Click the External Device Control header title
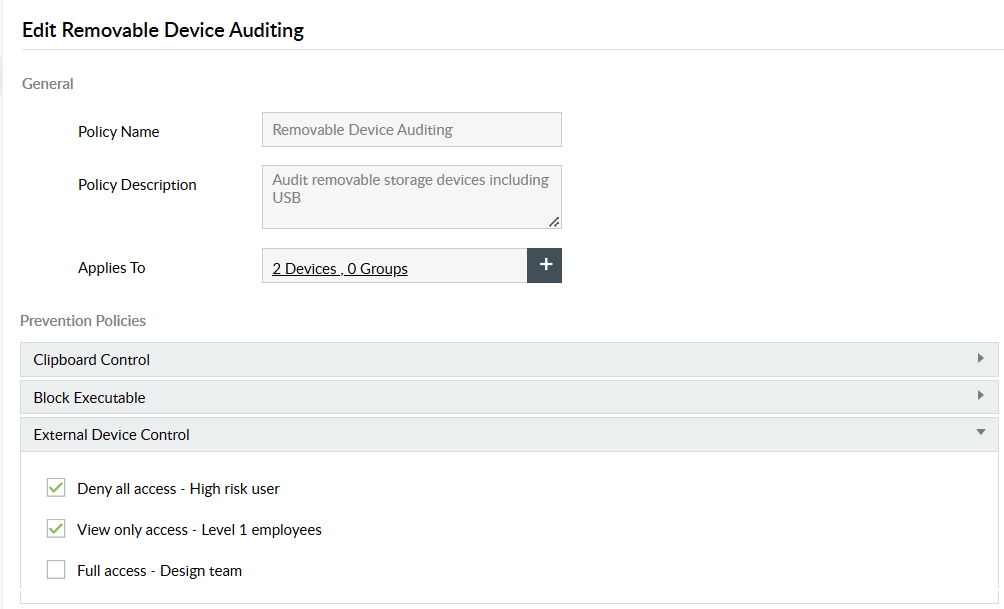1004x609 pixels. 112,435
